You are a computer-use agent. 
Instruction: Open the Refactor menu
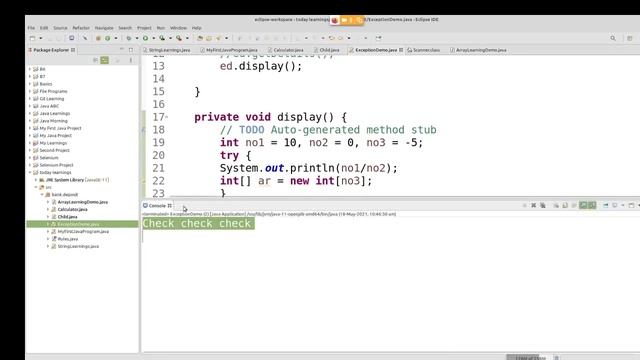click(81, 28)
